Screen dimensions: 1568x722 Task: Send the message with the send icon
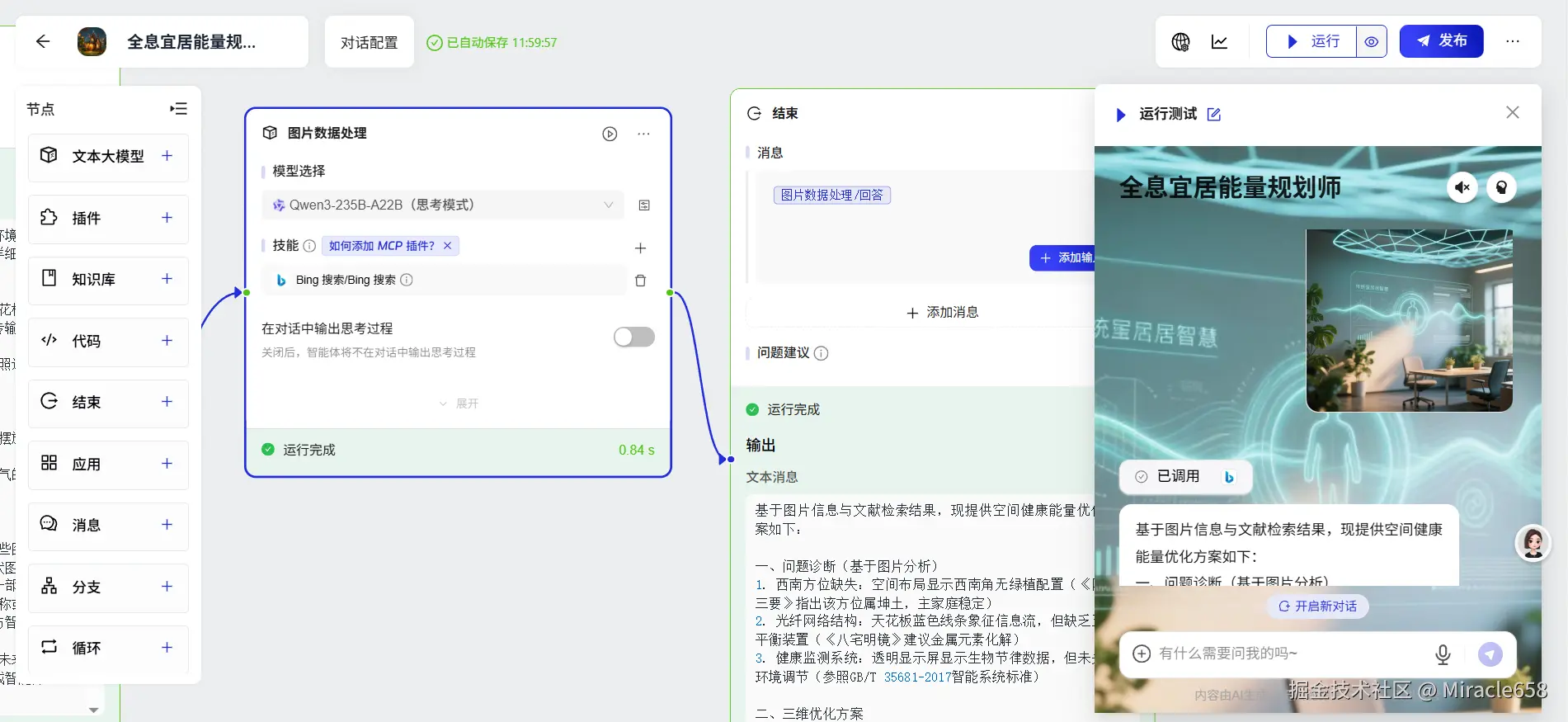coord(1490,654)
